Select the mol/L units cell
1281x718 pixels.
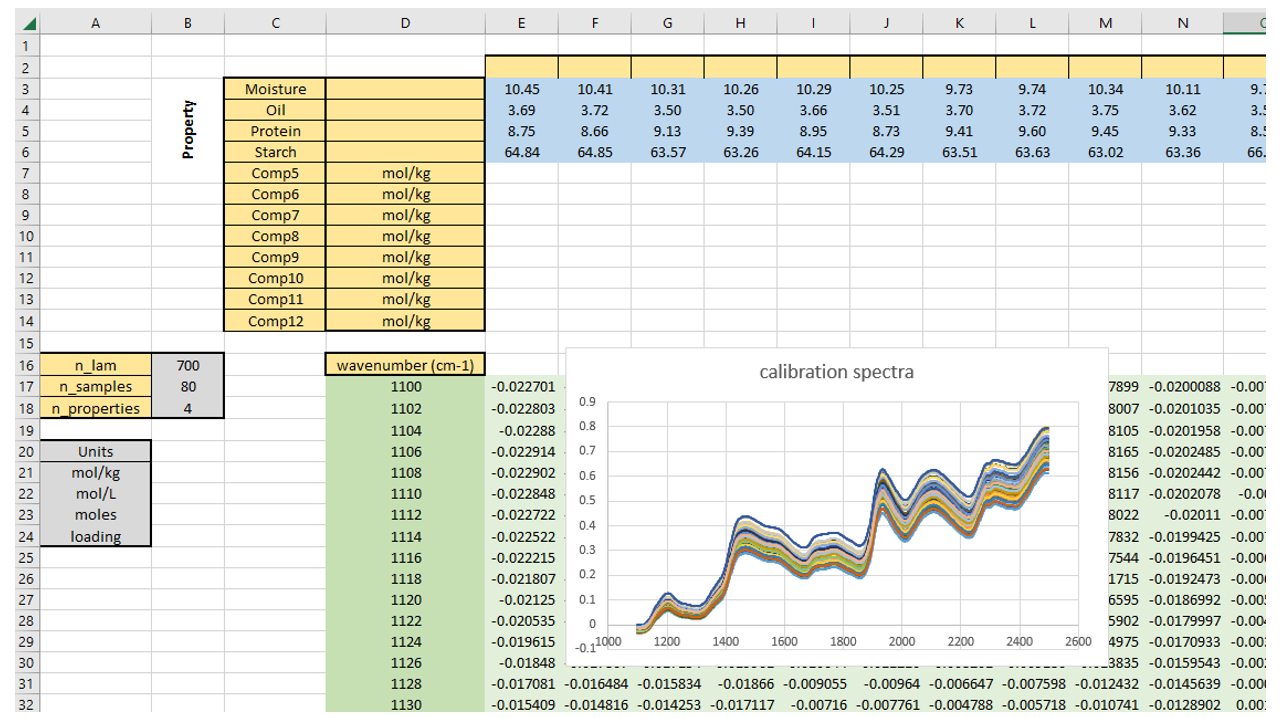(96, 493)
